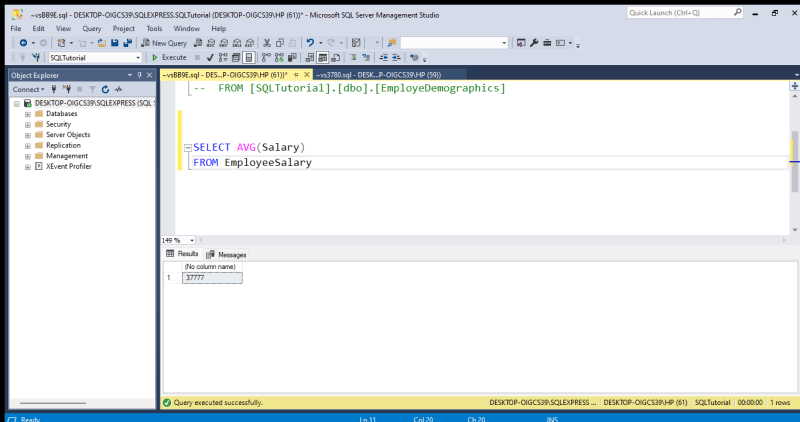Collapse the SELECT statement outline toggle

(x=188, y=148)
